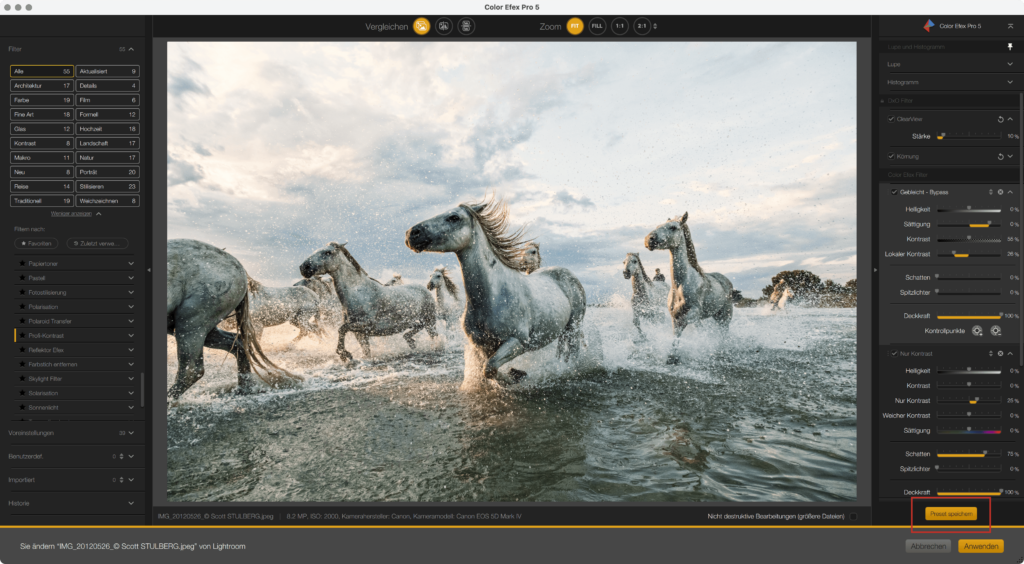Uncheck the Nur Kontrast filter
Viewport: 1024px width, 564px height.
pyautogui.click(x=894, y=354)
